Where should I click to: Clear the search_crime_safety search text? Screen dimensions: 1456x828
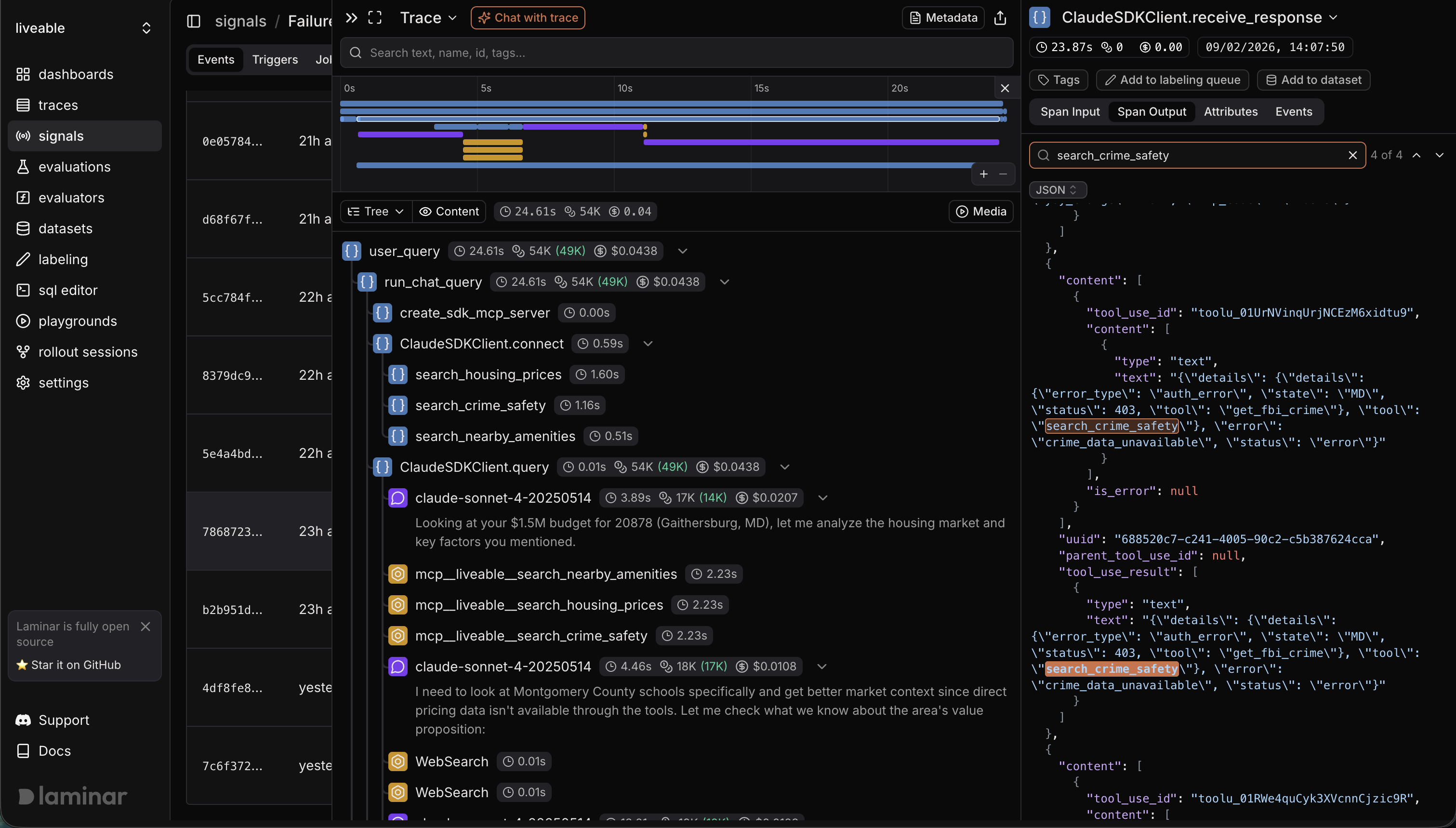coord(1352,155)
